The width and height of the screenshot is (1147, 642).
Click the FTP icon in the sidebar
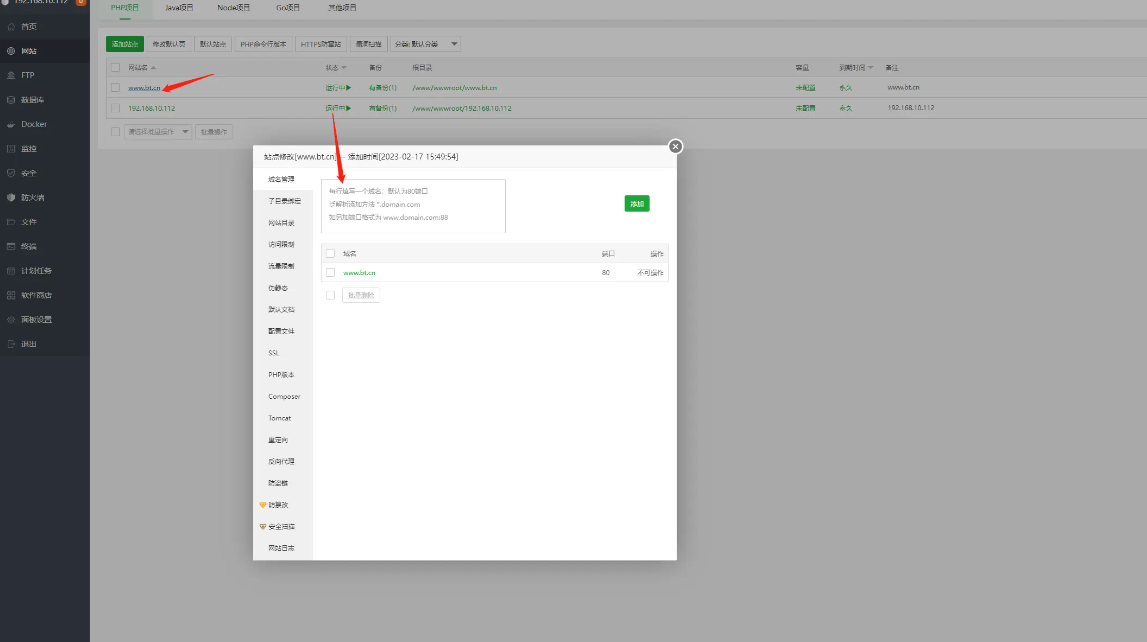coord(11,75)
